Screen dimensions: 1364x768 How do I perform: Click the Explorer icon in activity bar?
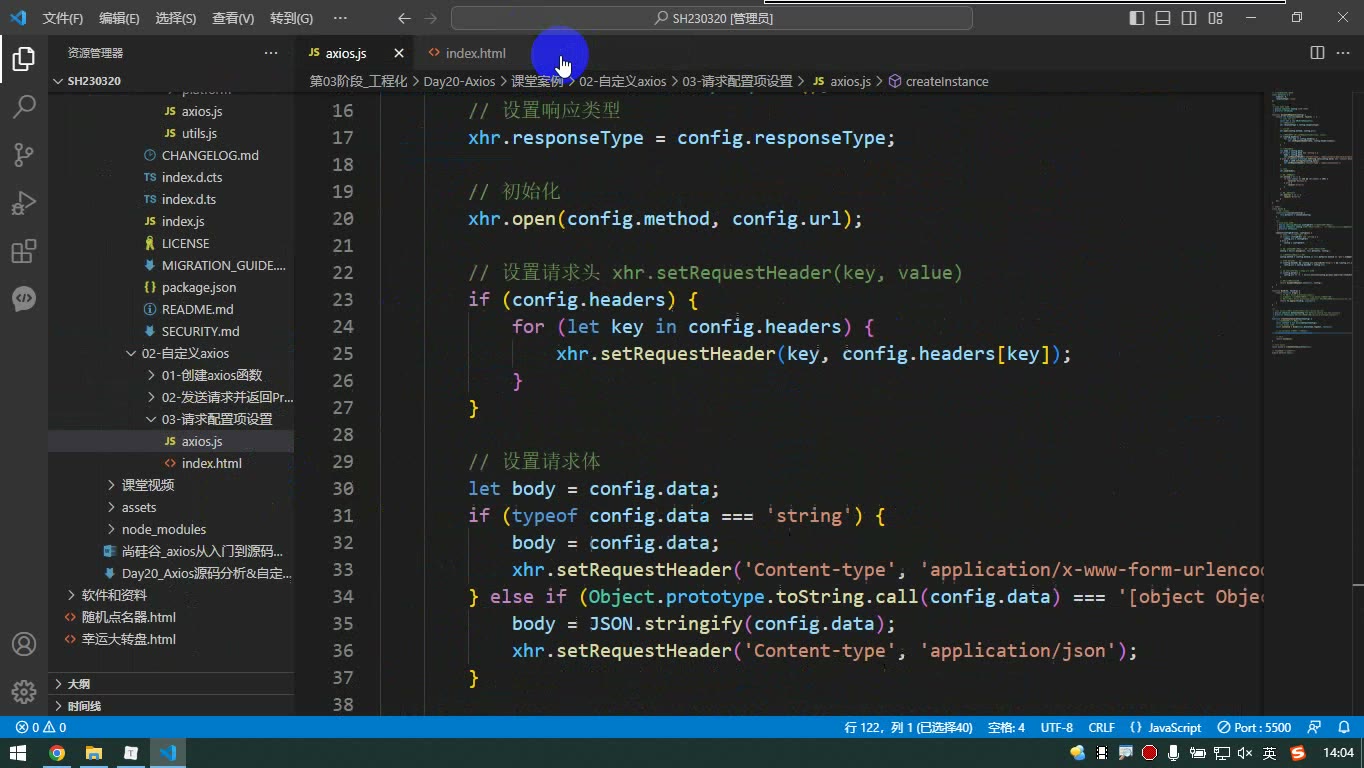click(x=24, y=59)
